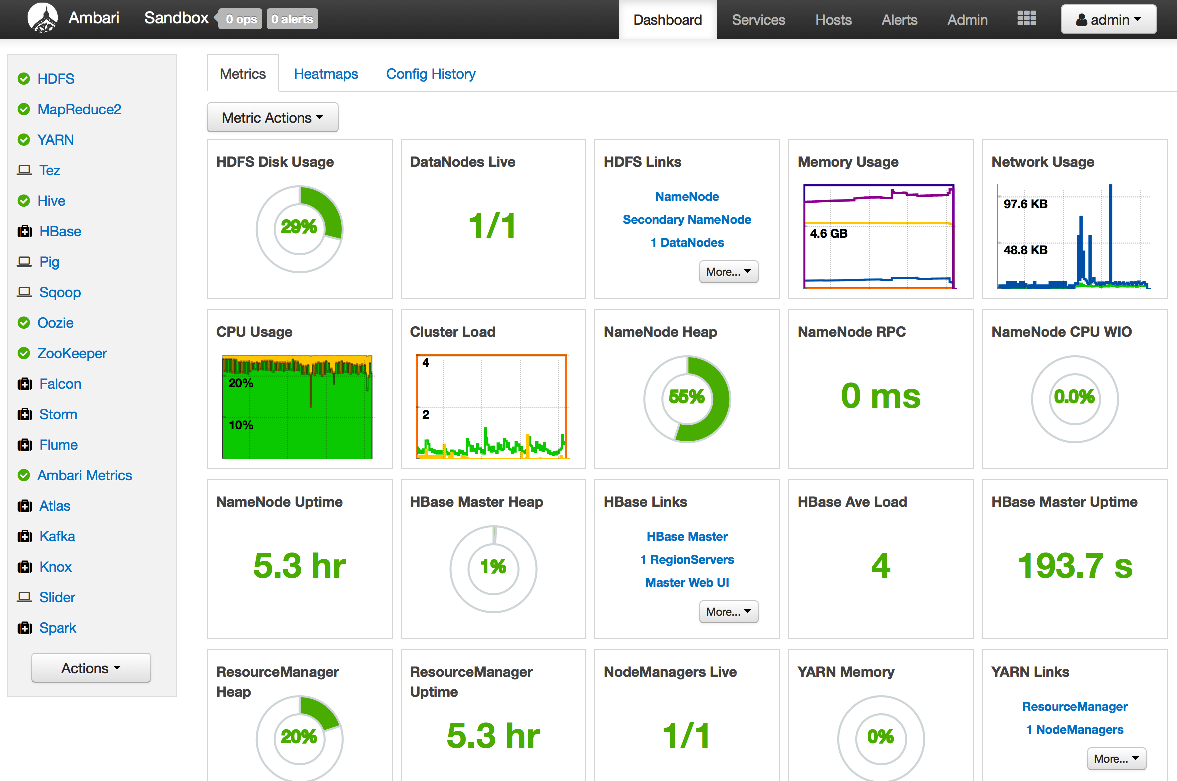
Task: Open the Alerts page
Action: (899, 20)
